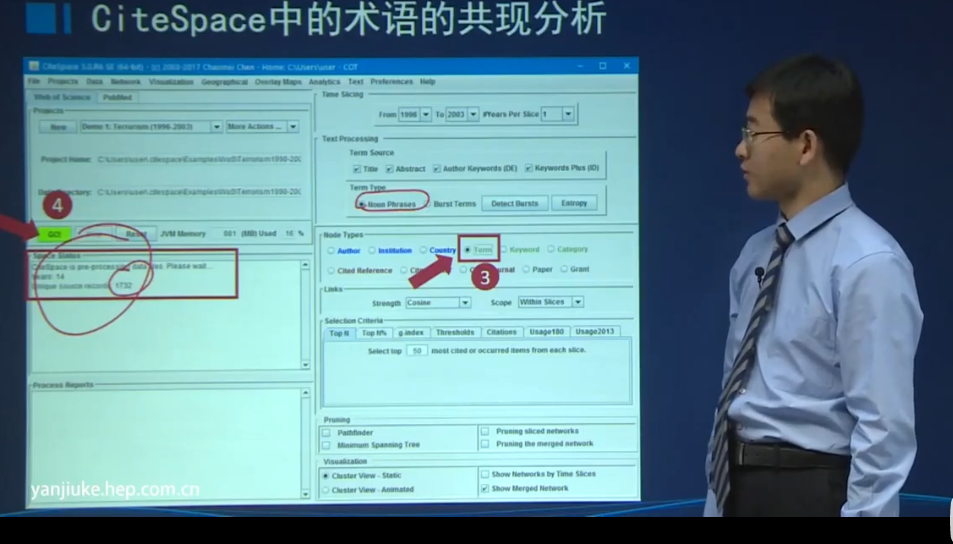Open the Preferences menu
The height and width of the screenshot is (544, 953).
(391, 81)
